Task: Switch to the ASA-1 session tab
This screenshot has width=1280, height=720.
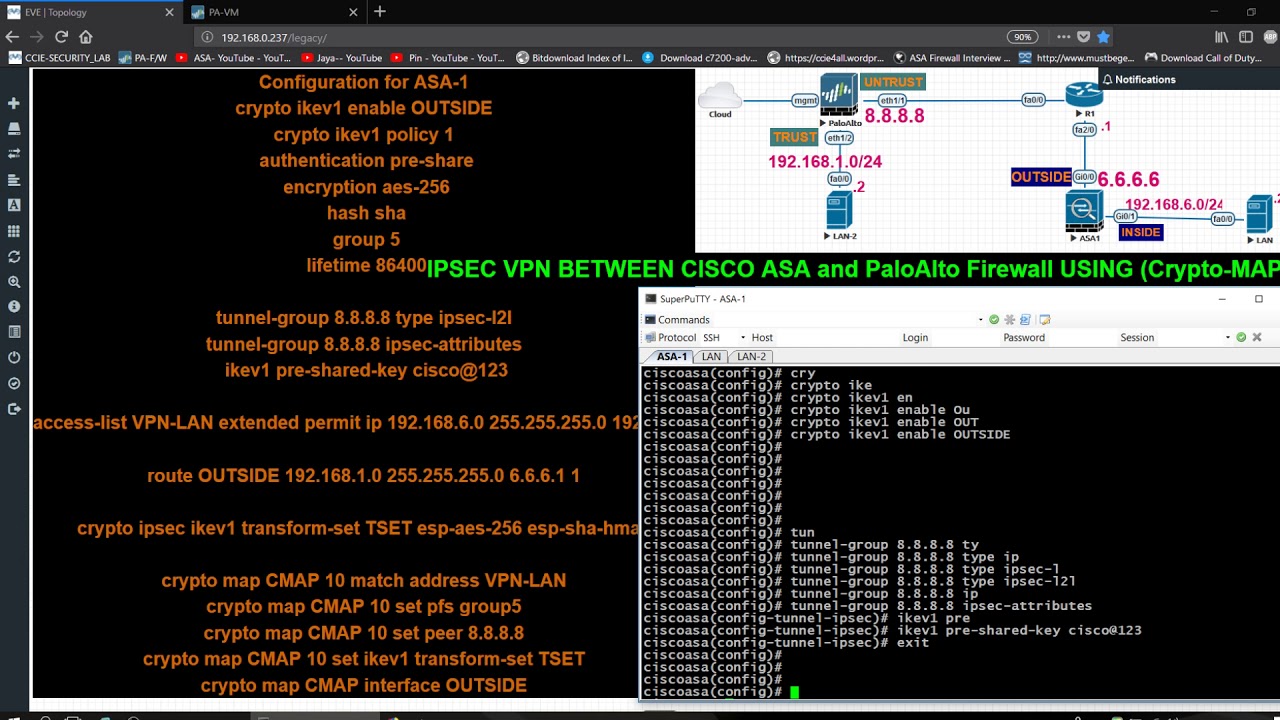Action: [x=672, y=356]
